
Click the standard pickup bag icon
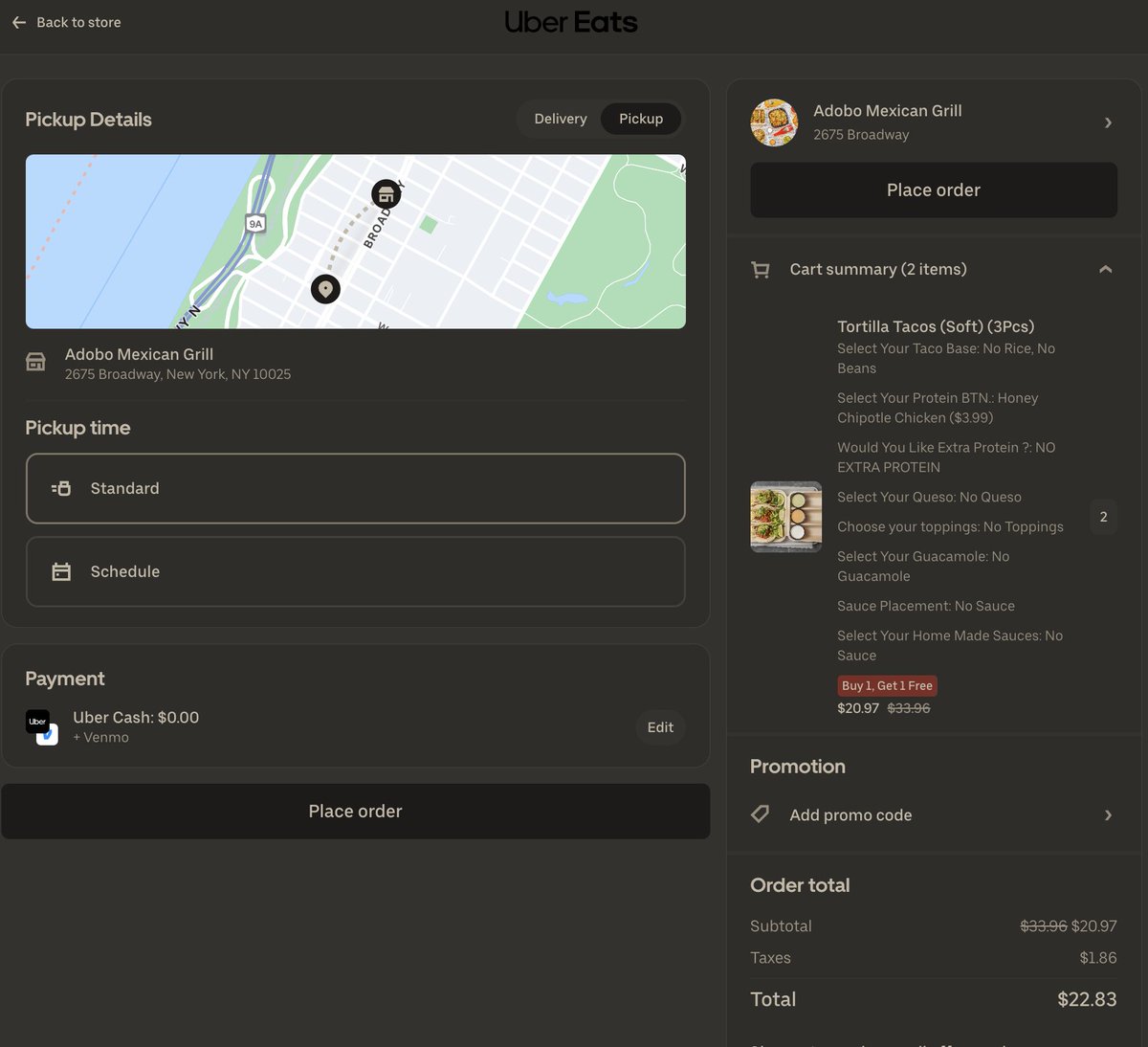61,488
